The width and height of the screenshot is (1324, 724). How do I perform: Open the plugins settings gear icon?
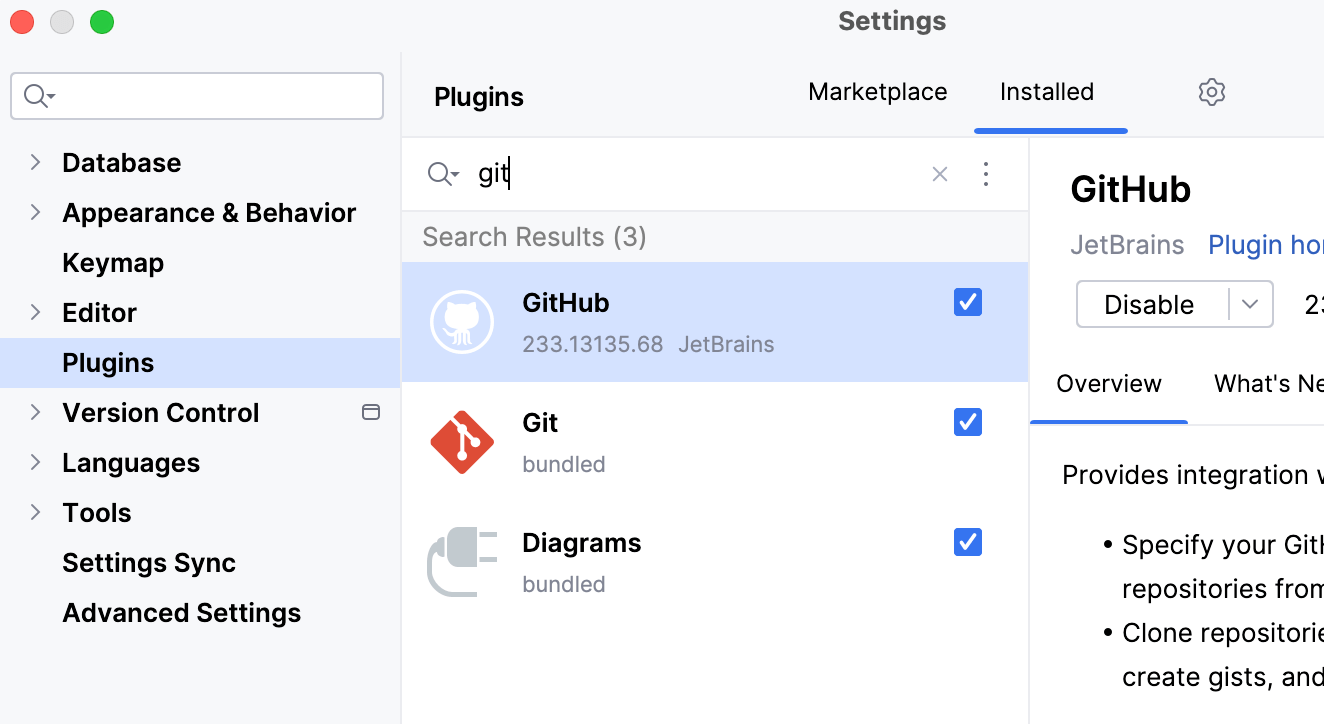pos(1212,91)
